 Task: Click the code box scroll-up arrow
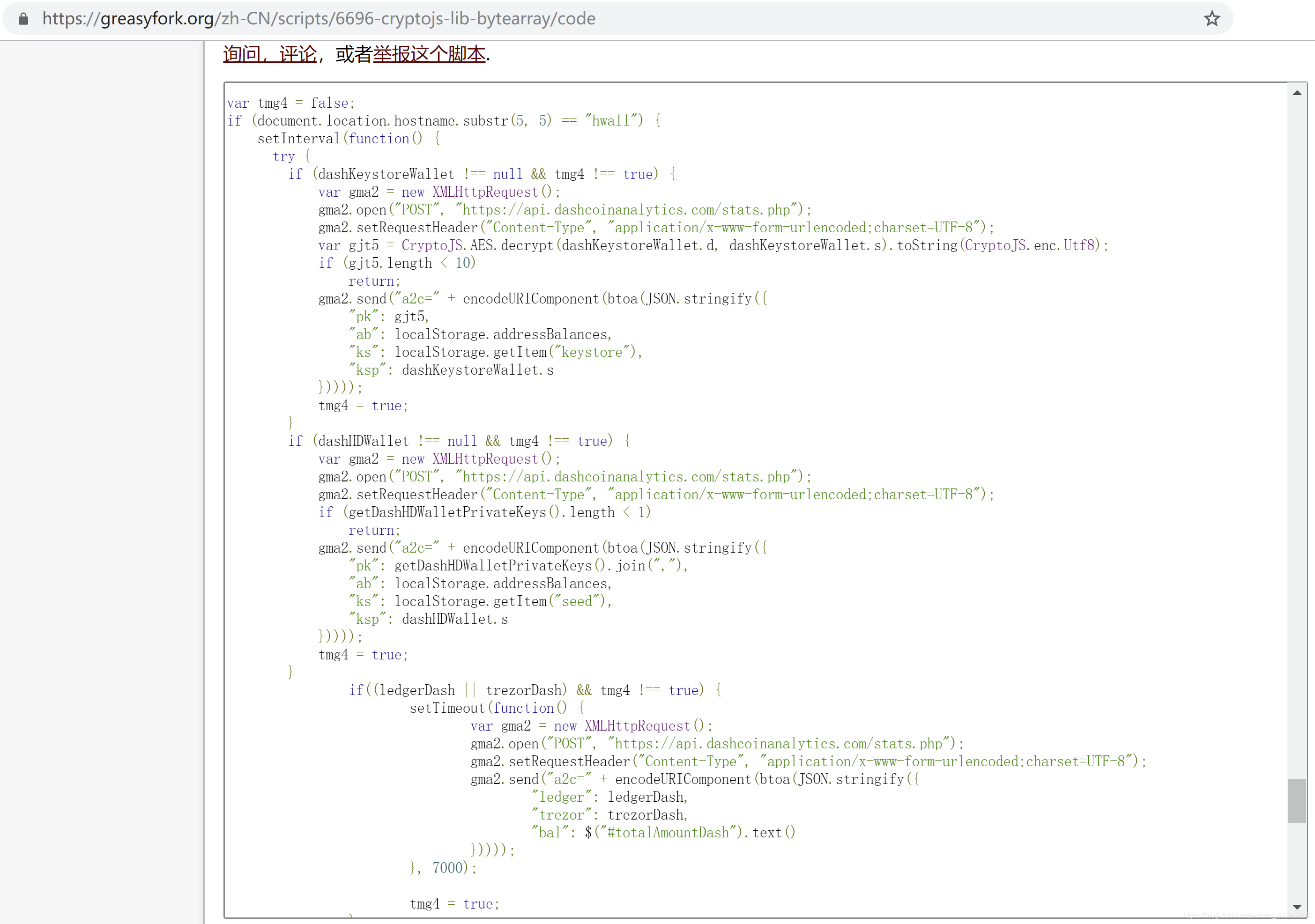coord(1297,93)
